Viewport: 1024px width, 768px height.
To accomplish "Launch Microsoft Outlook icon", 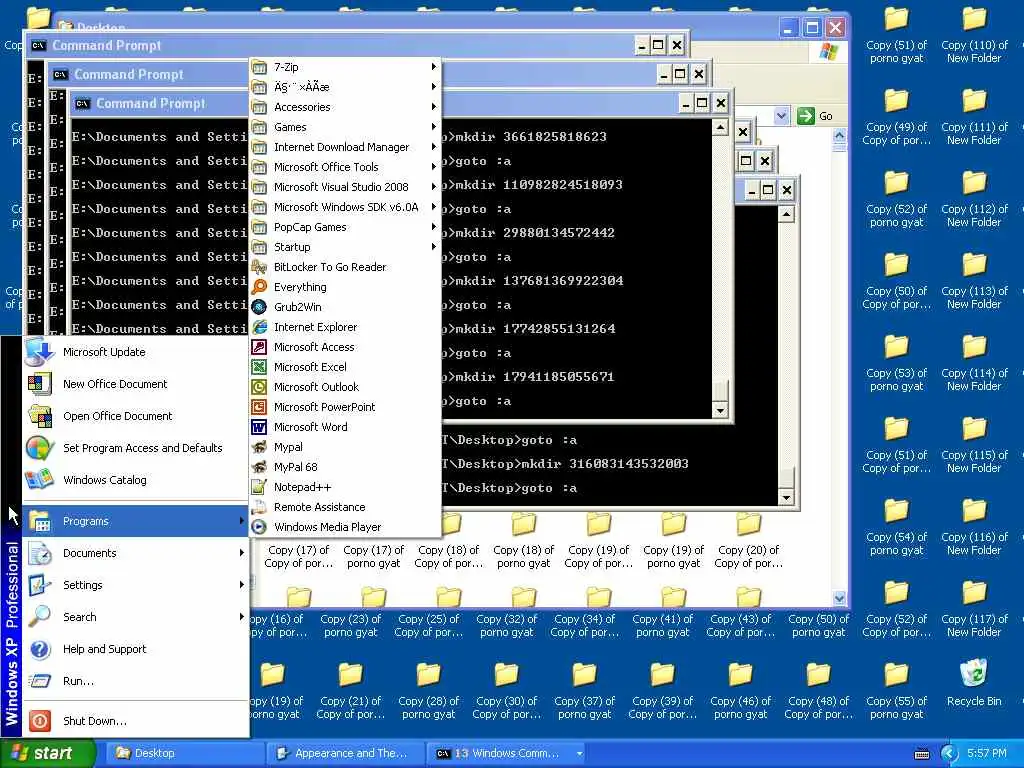I will 259,387.
